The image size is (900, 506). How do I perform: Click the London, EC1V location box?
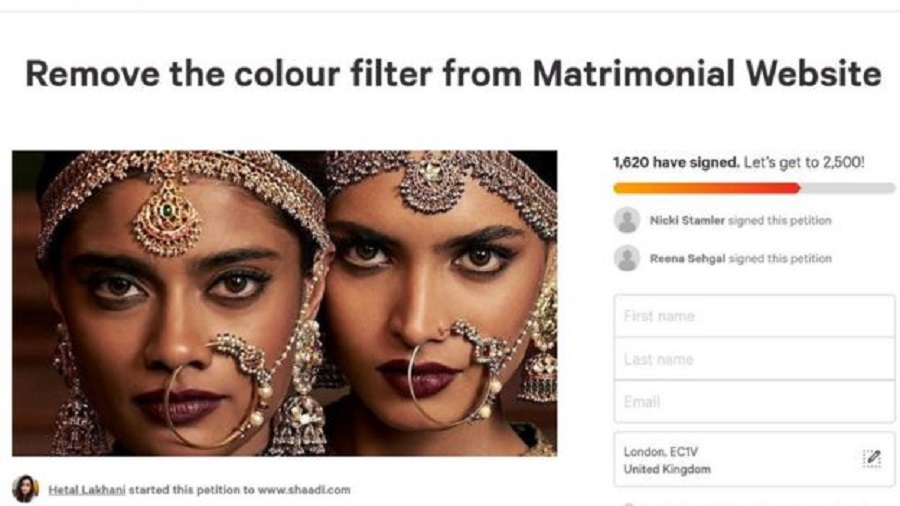click(735, 460)
